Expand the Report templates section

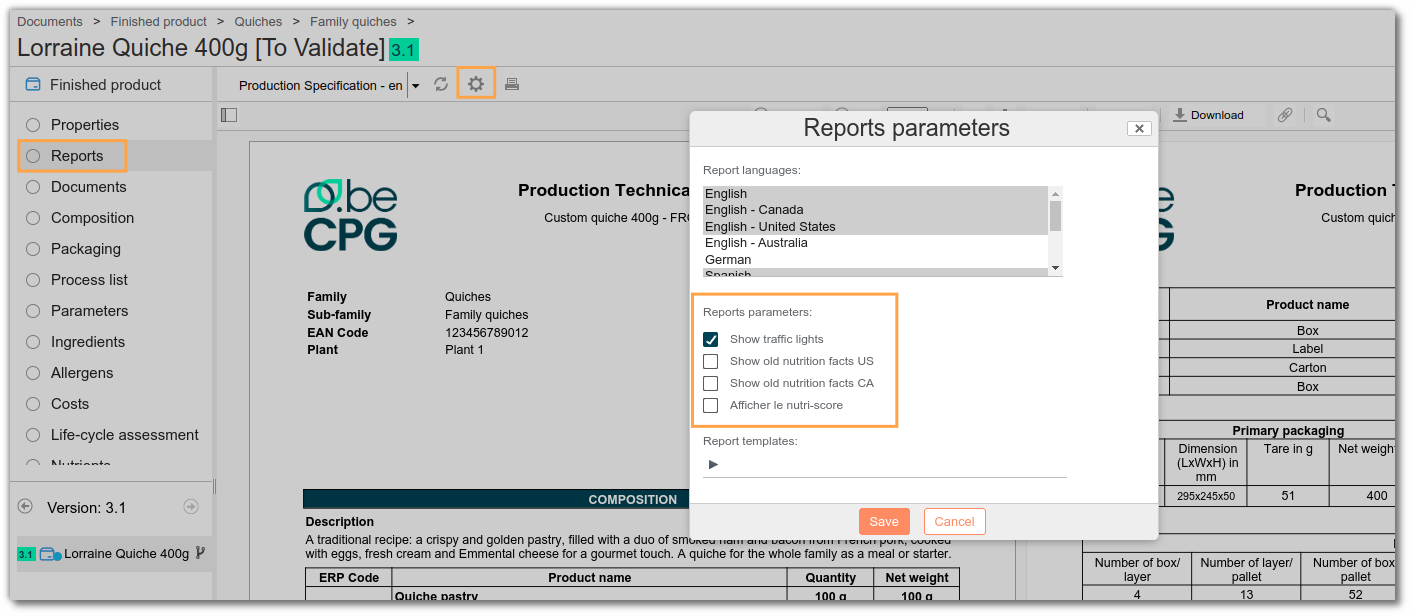click(x=713, y=464)
